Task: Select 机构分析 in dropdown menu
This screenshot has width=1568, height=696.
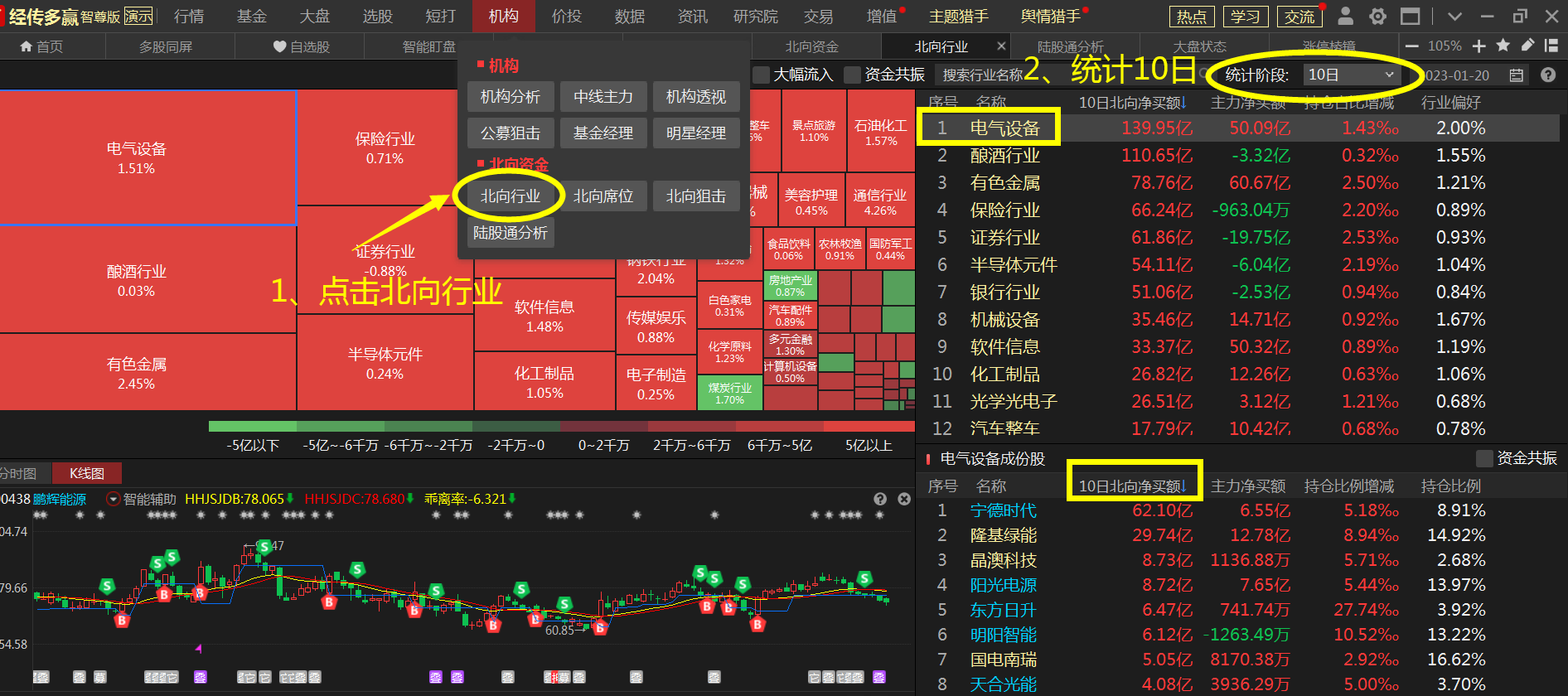Action: pos(511,97)
